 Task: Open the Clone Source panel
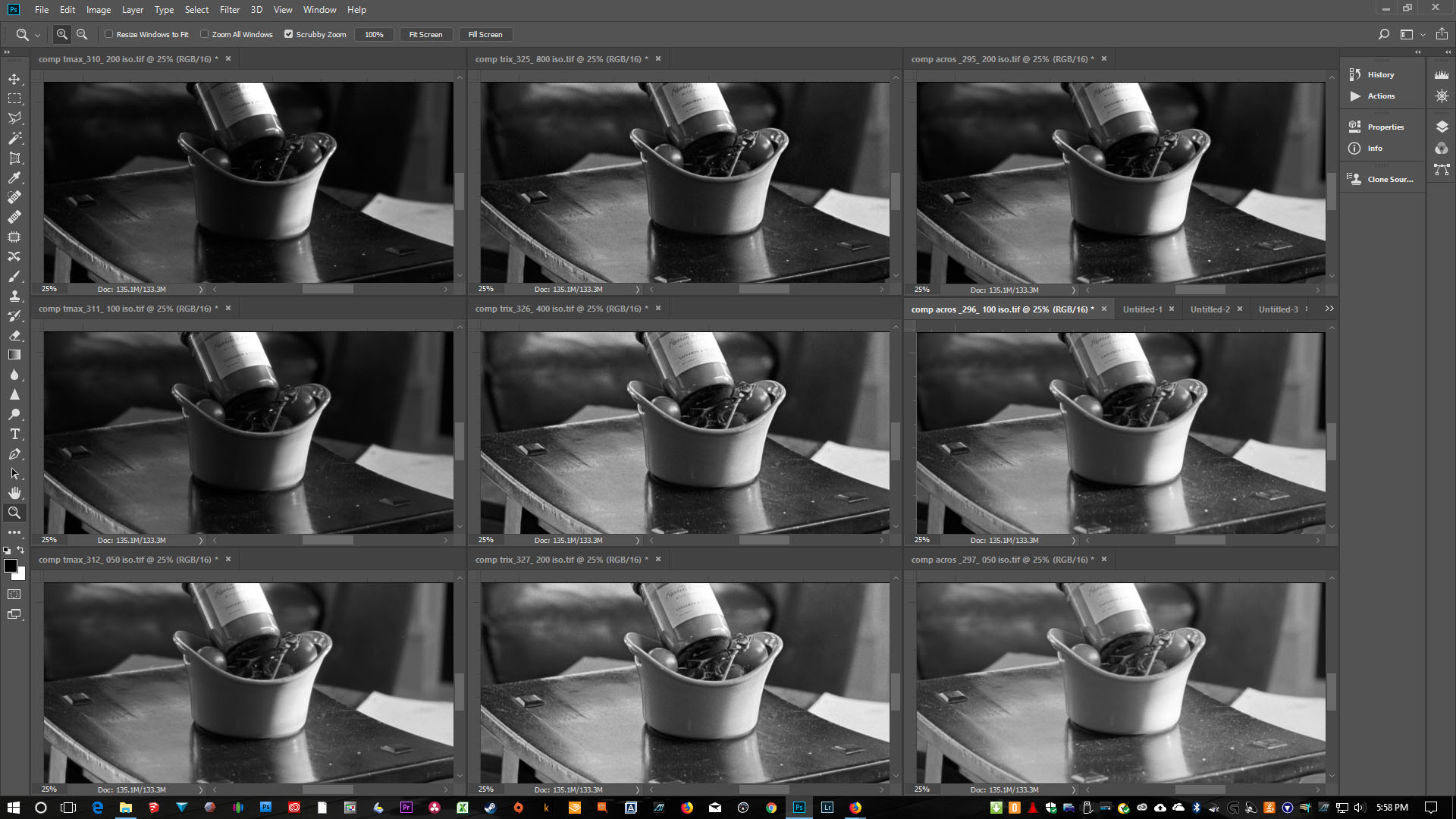(1389, 179)
